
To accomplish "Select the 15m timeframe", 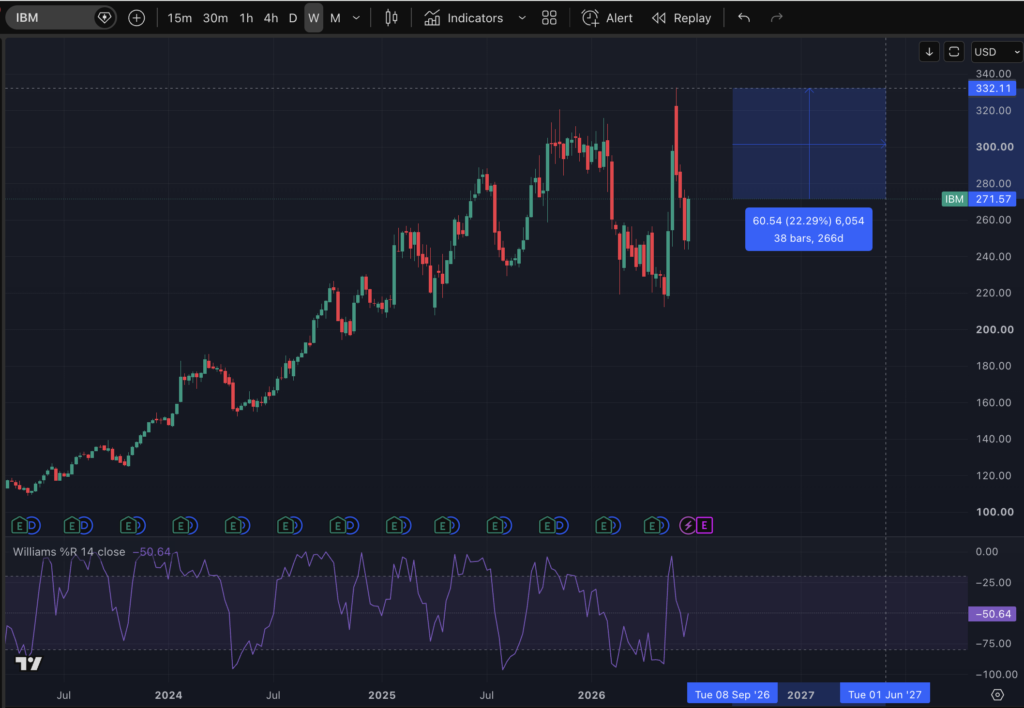I will tap(180, 18).
